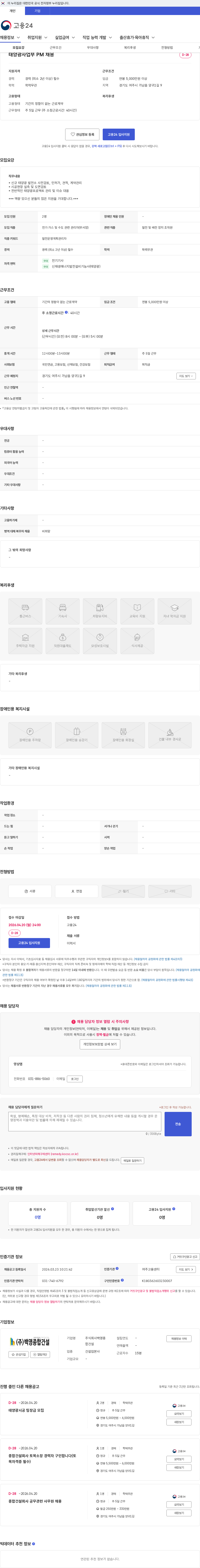Click the 모성보호시설 benefit icon
Screen dimensions: 200x1568
click(x=100, y=641)
